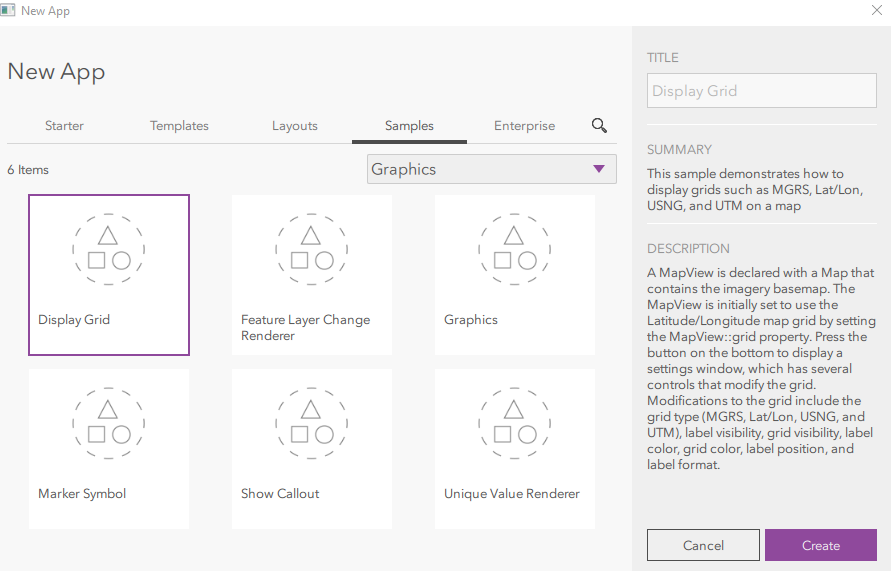Image resolution: width=891 pixels, height=571 pixels.
Task: Switch to the Enterprise tab
Action: [x=524, y=126]
